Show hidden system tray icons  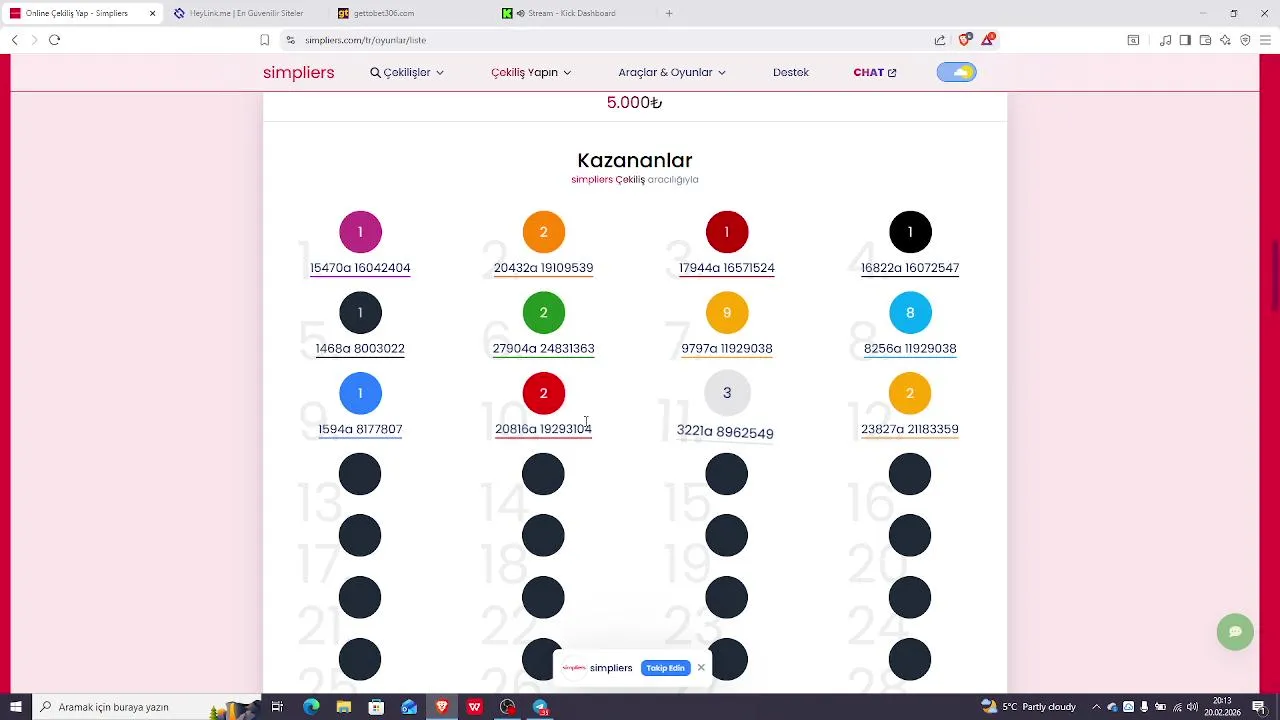1096,707
